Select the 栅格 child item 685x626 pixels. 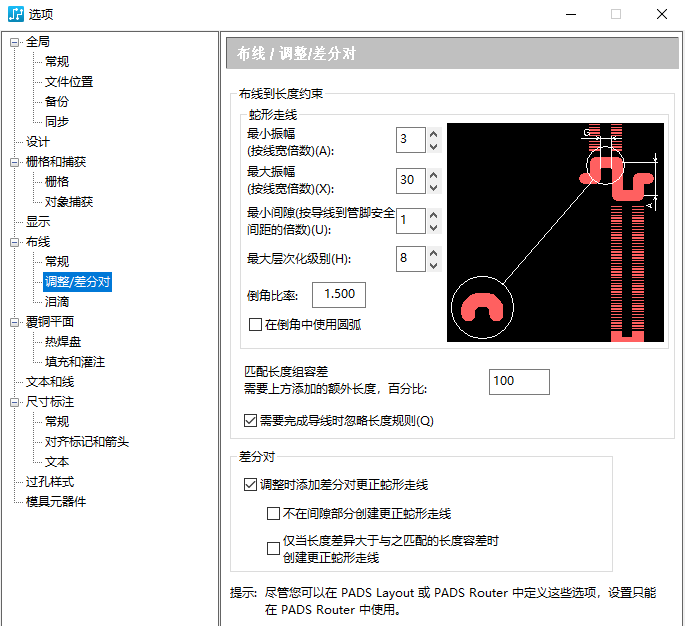tap(57, 182)
